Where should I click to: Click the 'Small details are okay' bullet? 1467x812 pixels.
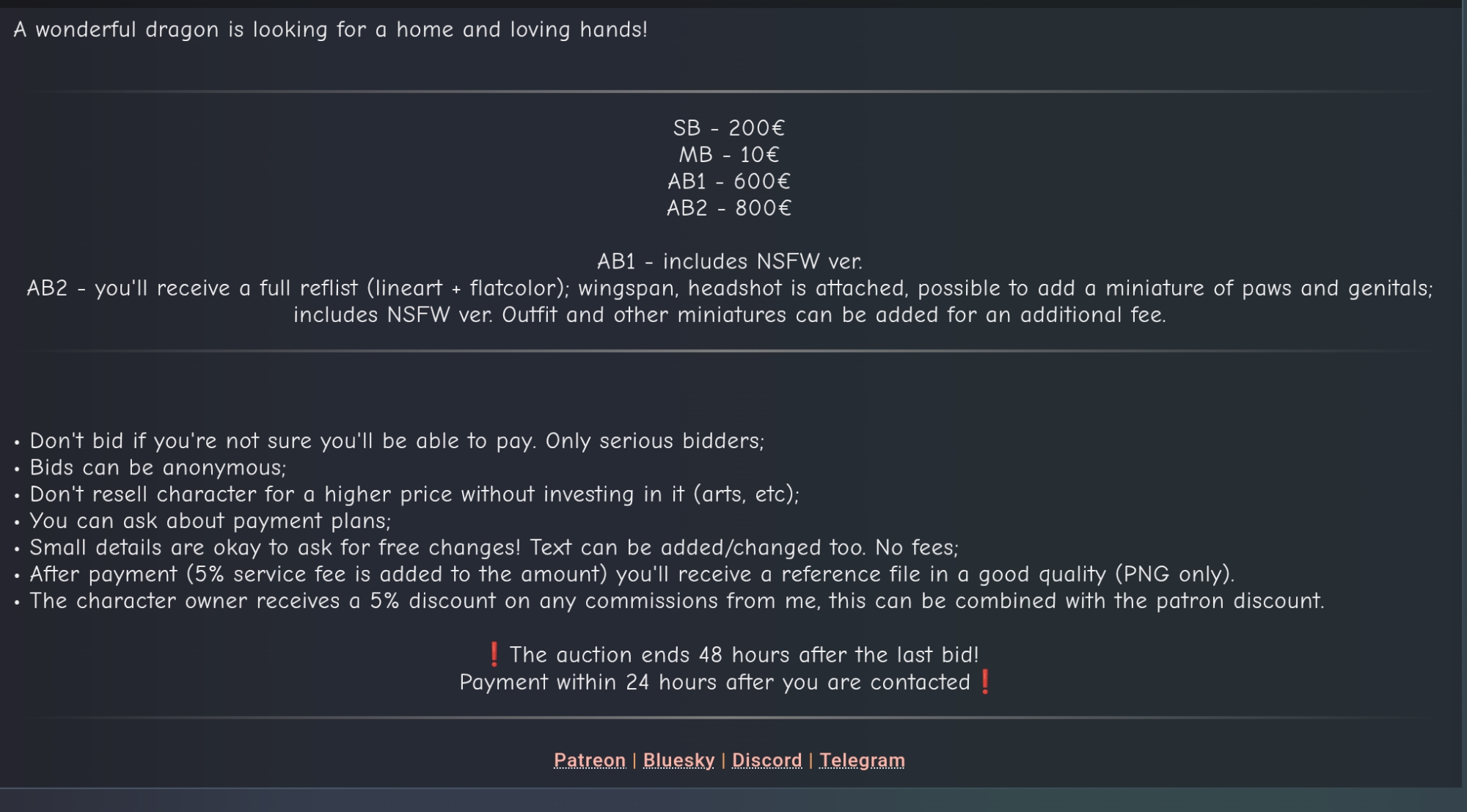pos(493,547)
